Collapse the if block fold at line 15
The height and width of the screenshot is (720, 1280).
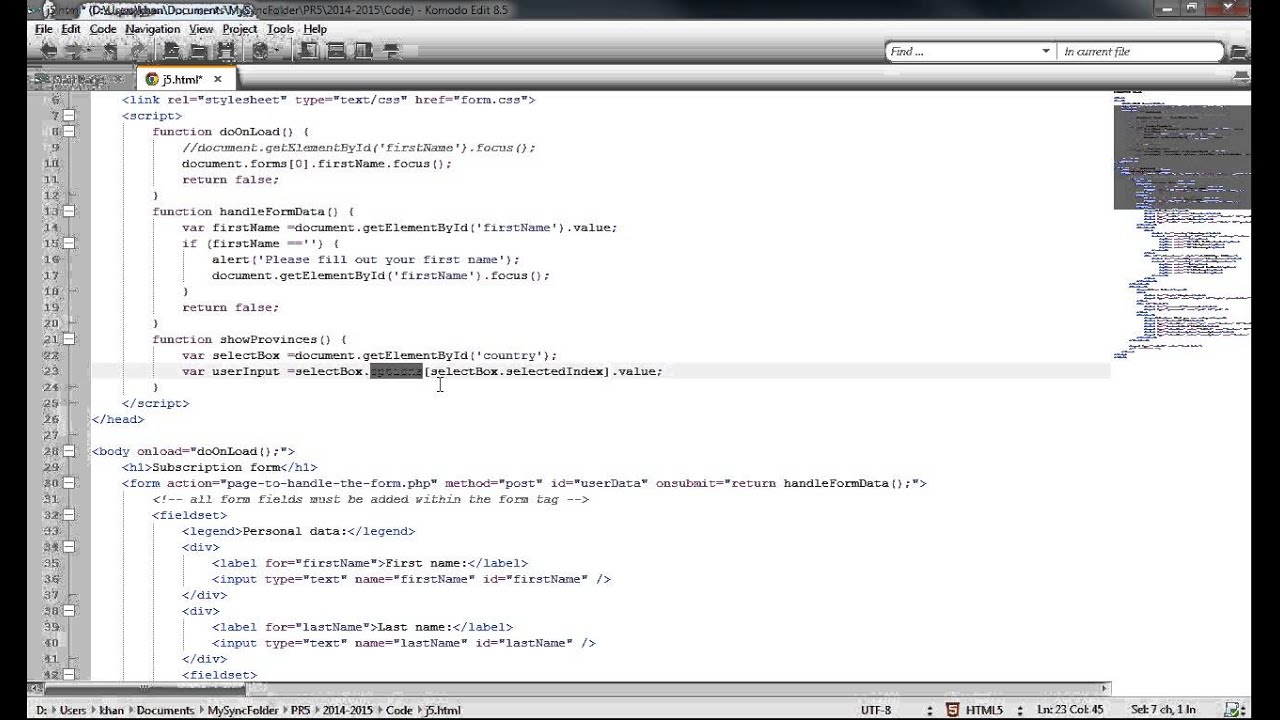pyautogui.click(x=69, y=244)
